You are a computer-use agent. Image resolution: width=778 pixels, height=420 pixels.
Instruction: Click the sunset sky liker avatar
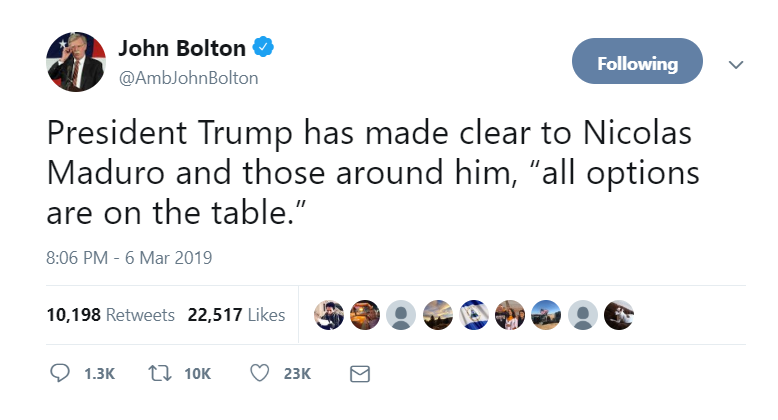tap(437, 315)
